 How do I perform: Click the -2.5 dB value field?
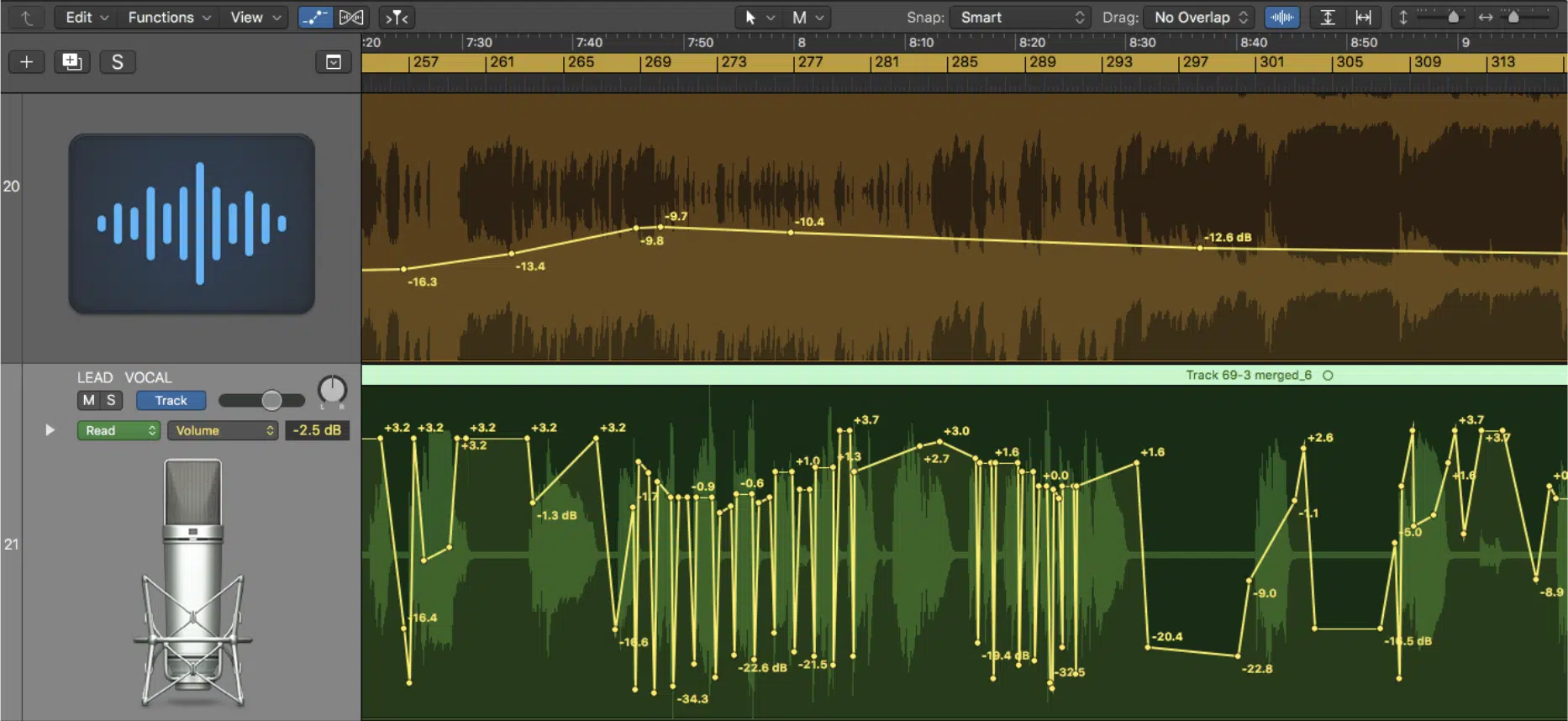[x=317, y=430]
